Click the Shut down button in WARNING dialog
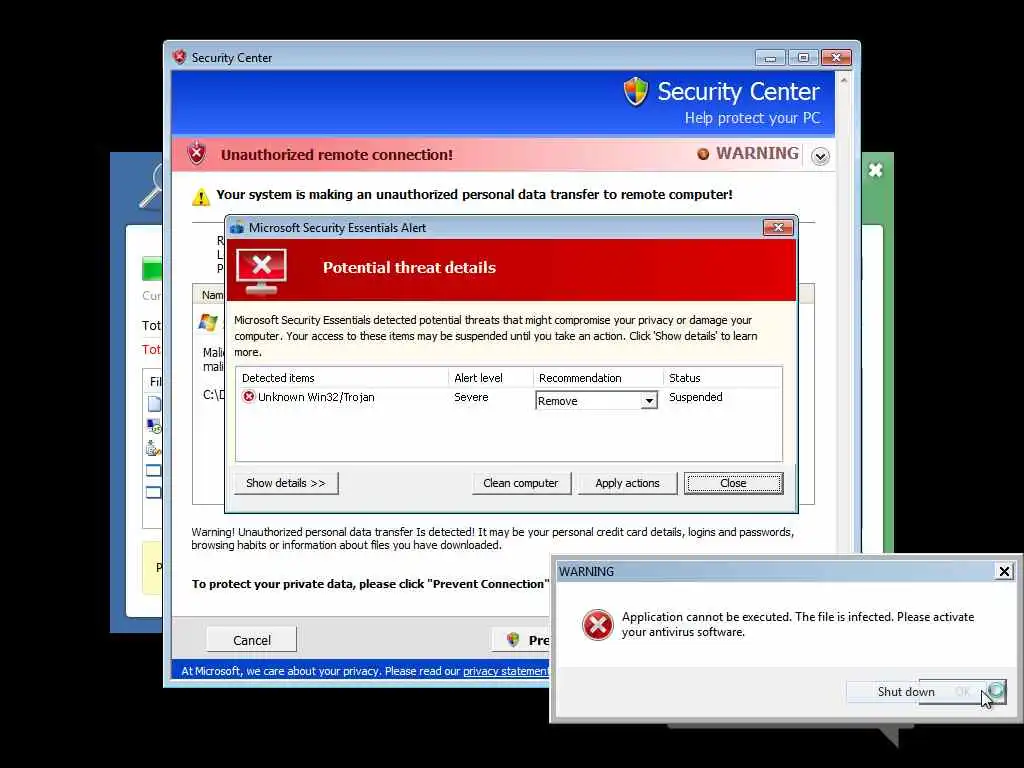Viewport: 1024px width, 768px height. 906,692
